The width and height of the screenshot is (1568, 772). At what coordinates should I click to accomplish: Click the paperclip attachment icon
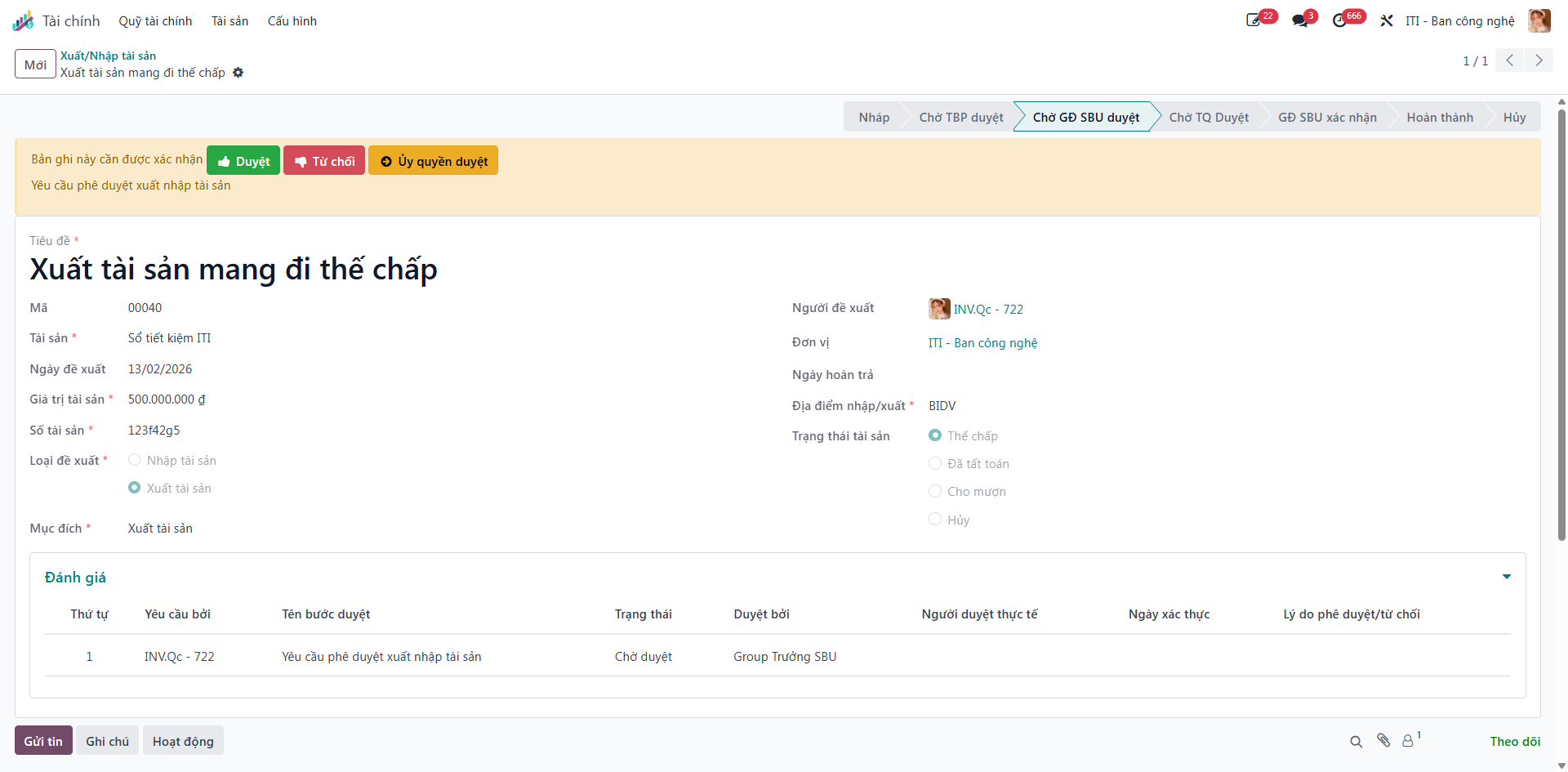click(x=1383, y=740)
